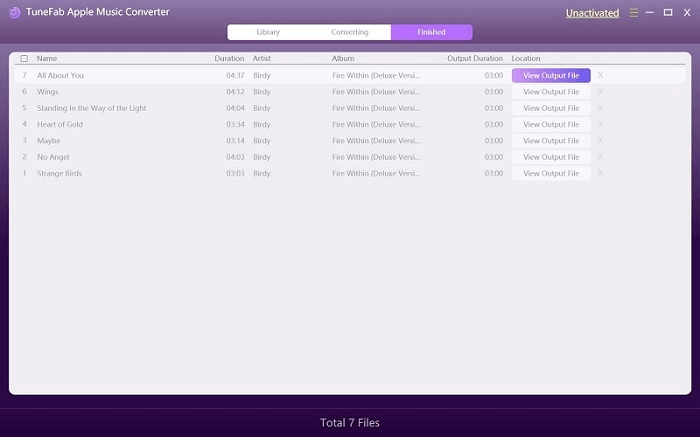View Output File for Wings
700x437 pixels.
(551, 92)
